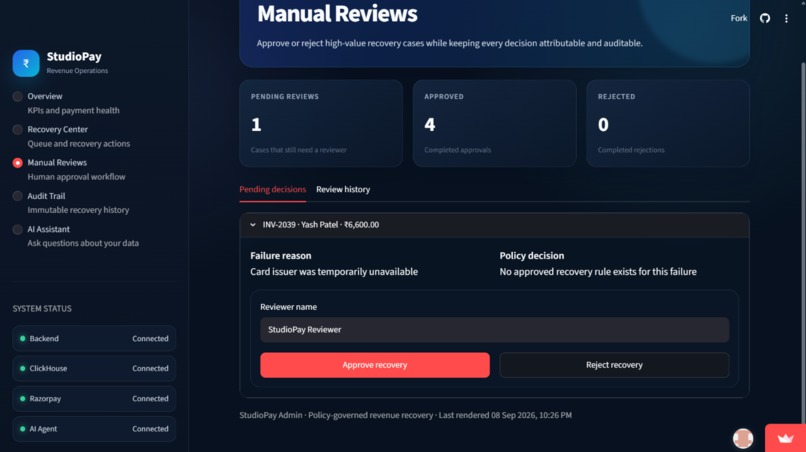Image resolution: width=806 pixels, height=452 pixels.
Task: Click the user avatar near the crown badge
Action: click(x=743, y=438)
